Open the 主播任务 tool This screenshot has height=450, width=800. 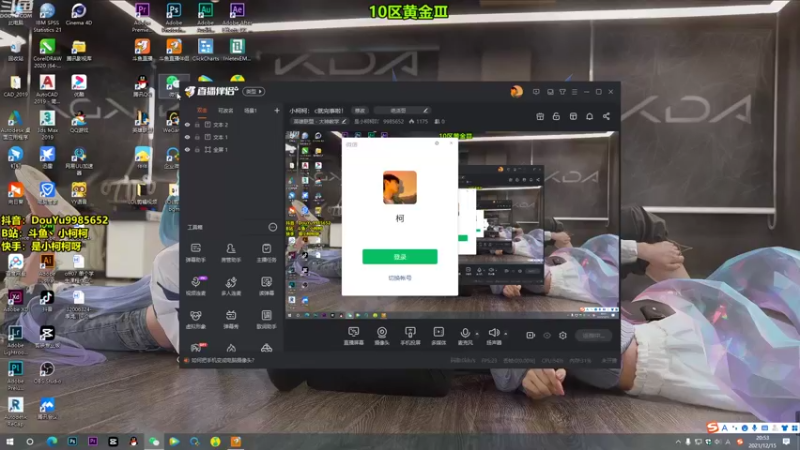[266, 253]
